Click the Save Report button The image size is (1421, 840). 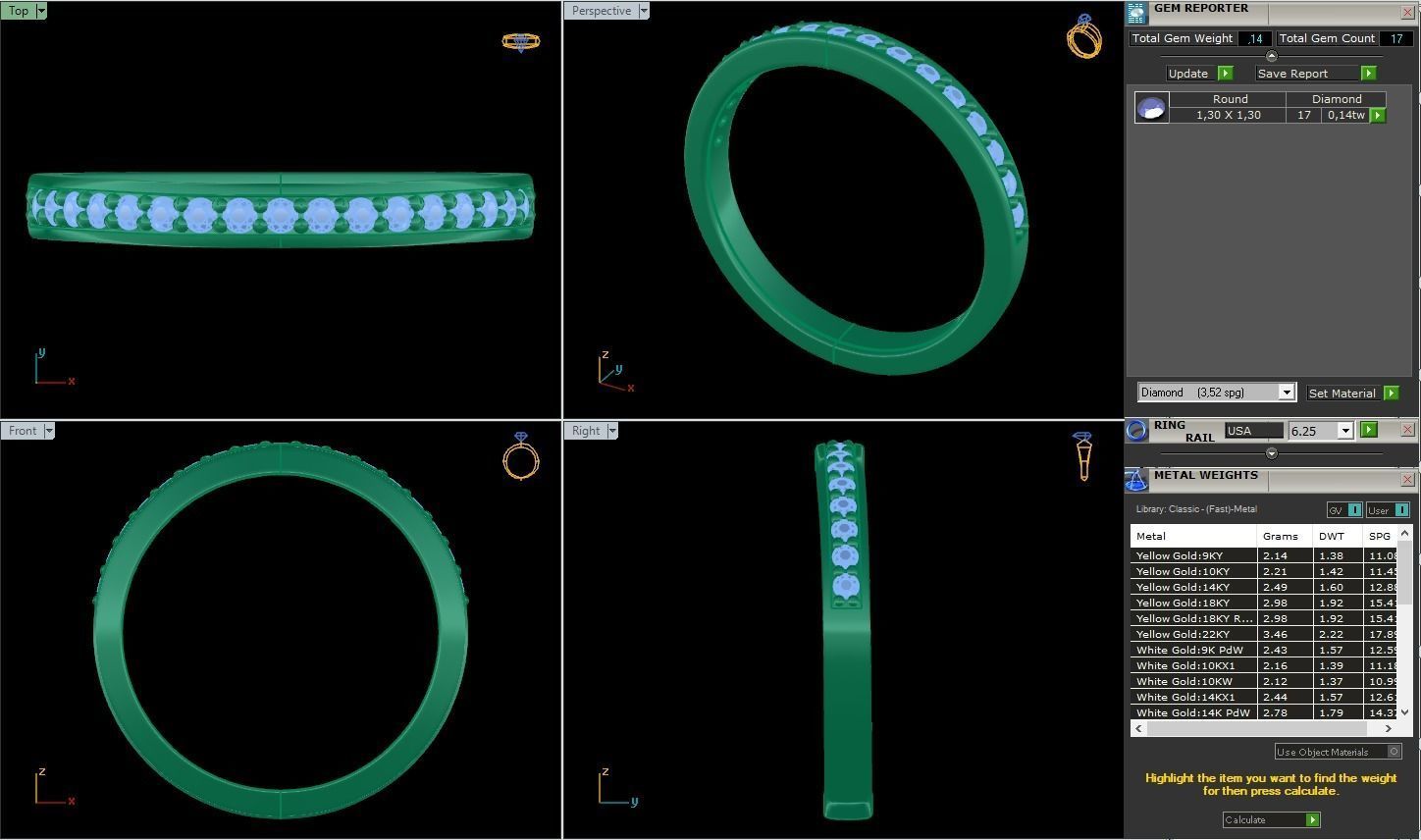[x=1307, y=74]
